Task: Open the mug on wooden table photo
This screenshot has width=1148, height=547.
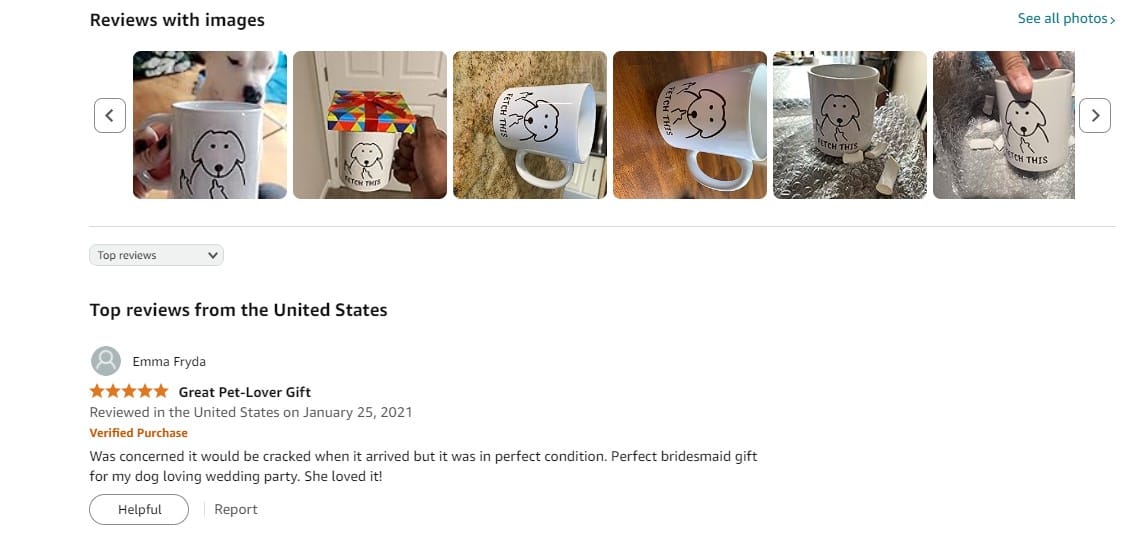Action: pyautogui.click(x=690, y=124)
